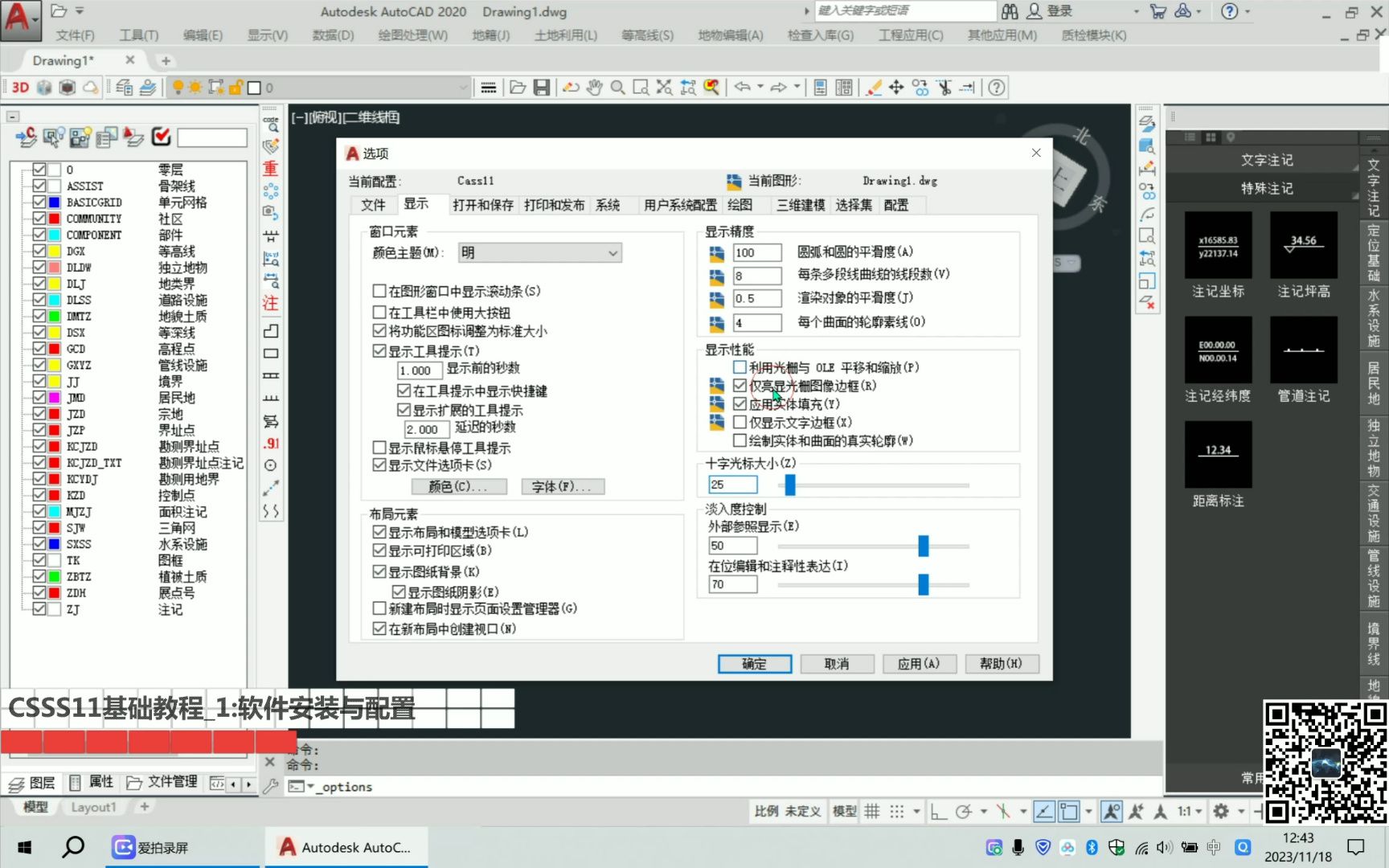The image size is (1389, 868).
Task: Toggle visibility checkbox for DGX layer
Action: point(40,251)
